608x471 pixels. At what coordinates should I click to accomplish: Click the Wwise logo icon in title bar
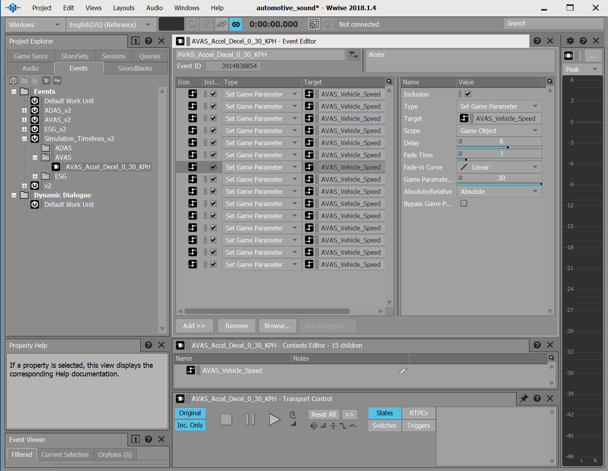coord(13,7)
